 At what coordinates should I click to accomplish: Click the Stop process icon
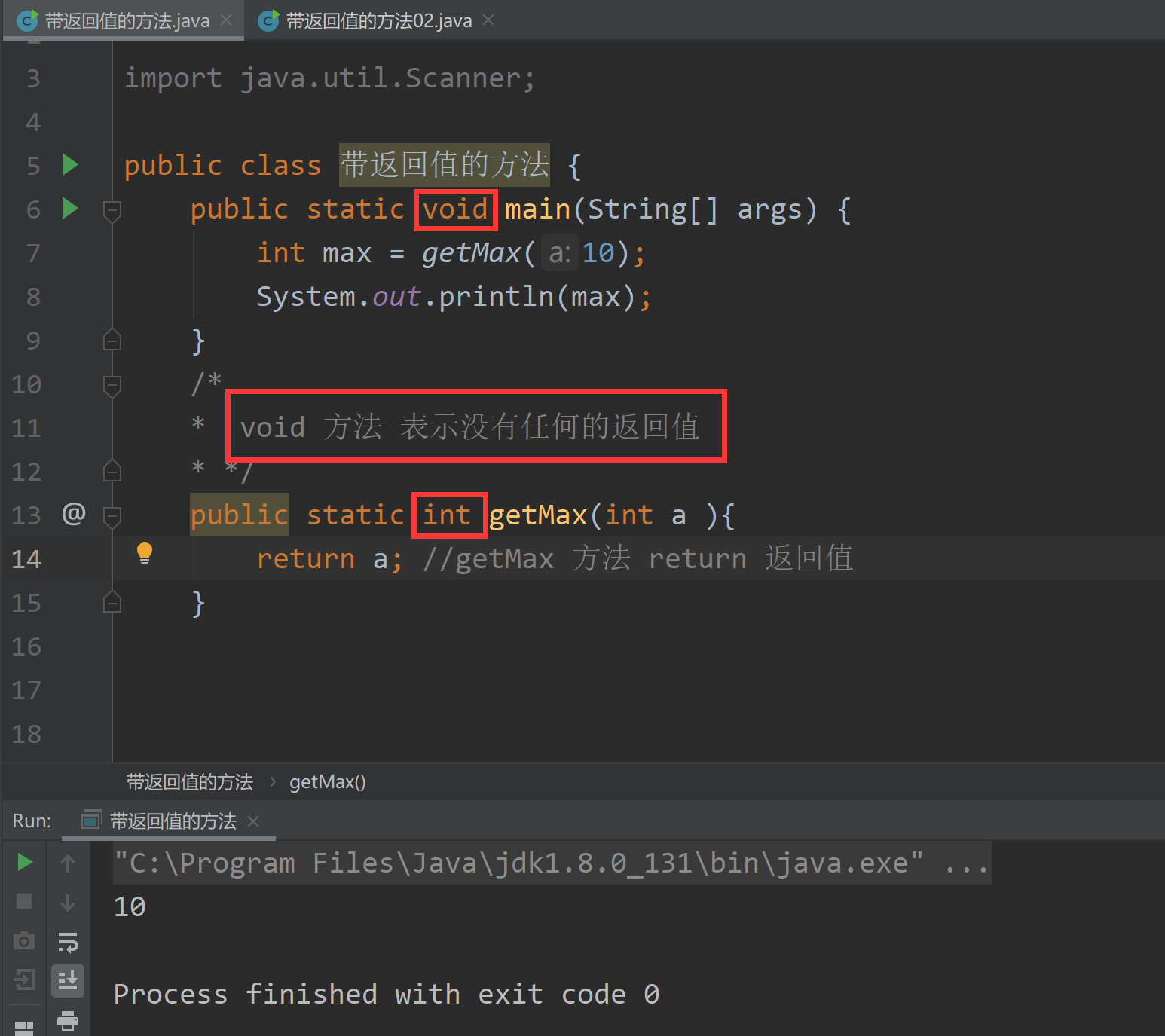coord(24,902)
